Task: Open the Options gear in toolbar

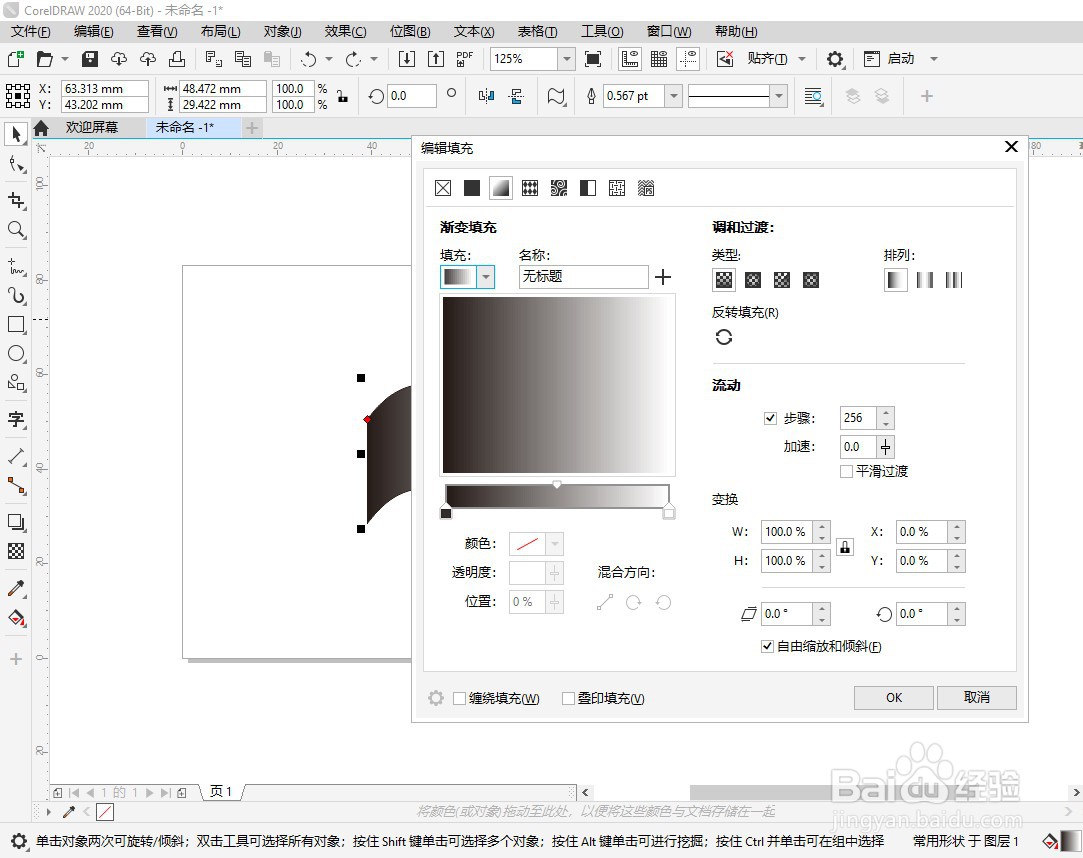Action: pyautogui.click(x=835, y=59)
